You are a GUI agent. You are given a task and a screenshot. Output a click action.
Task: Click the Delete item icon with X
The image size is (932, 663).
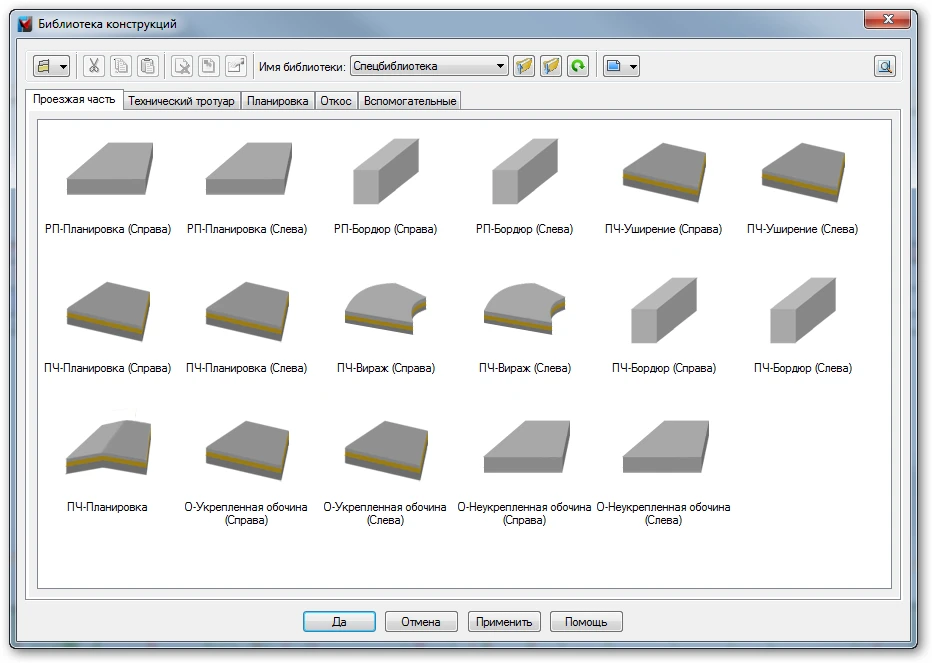(x=182, y=66)
